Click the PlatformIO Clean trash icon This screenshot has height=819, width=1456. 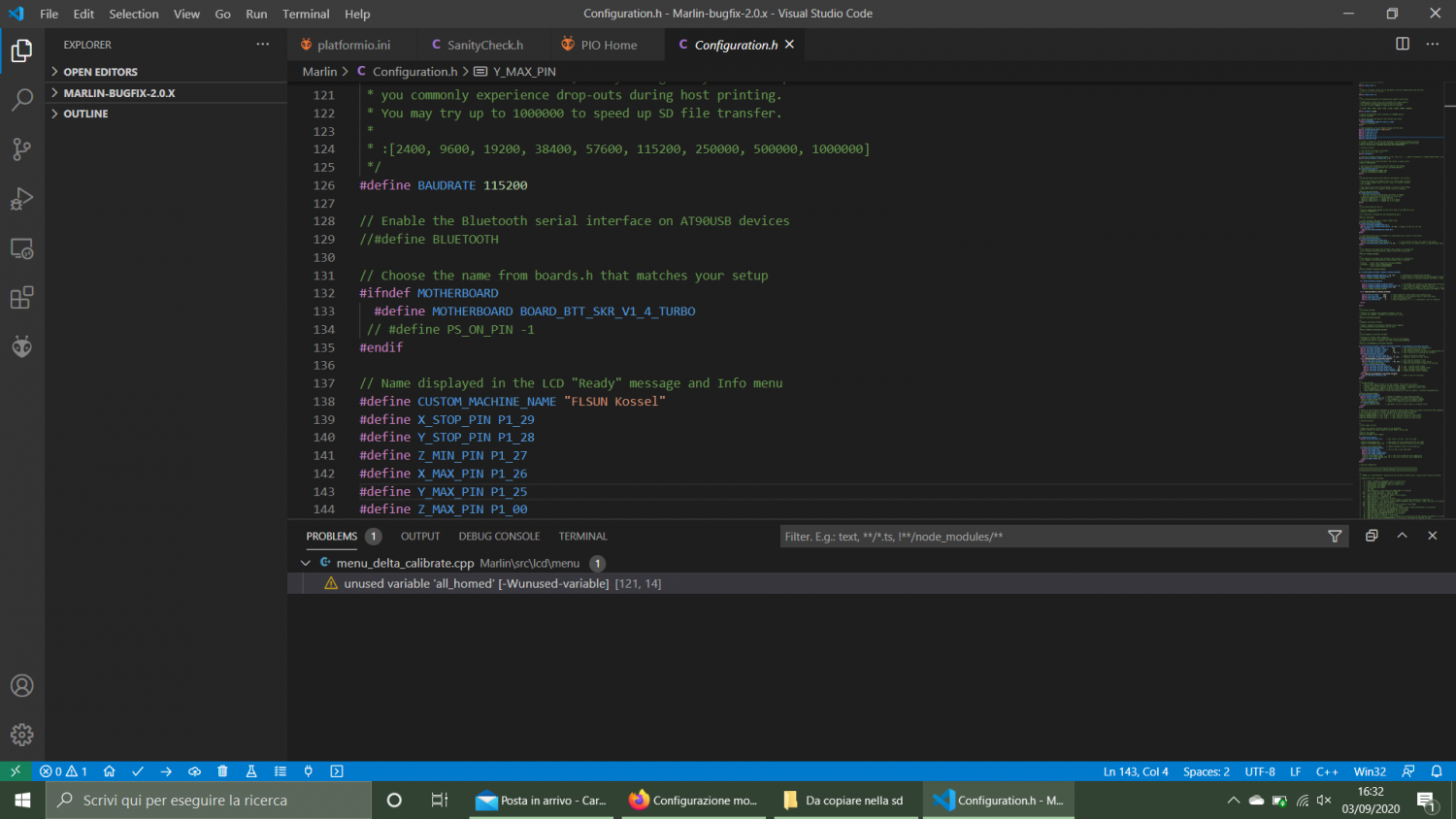pyautogui.click(x=222, y=771)
